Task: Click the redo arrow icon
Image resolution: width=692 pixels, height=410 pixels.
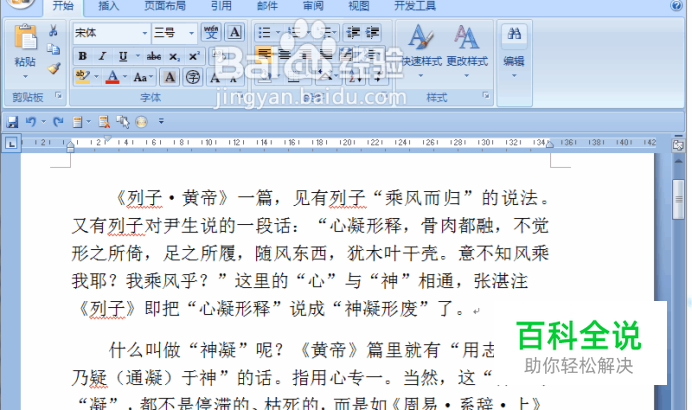Action: pyautogui.click(x=58, y=121)
